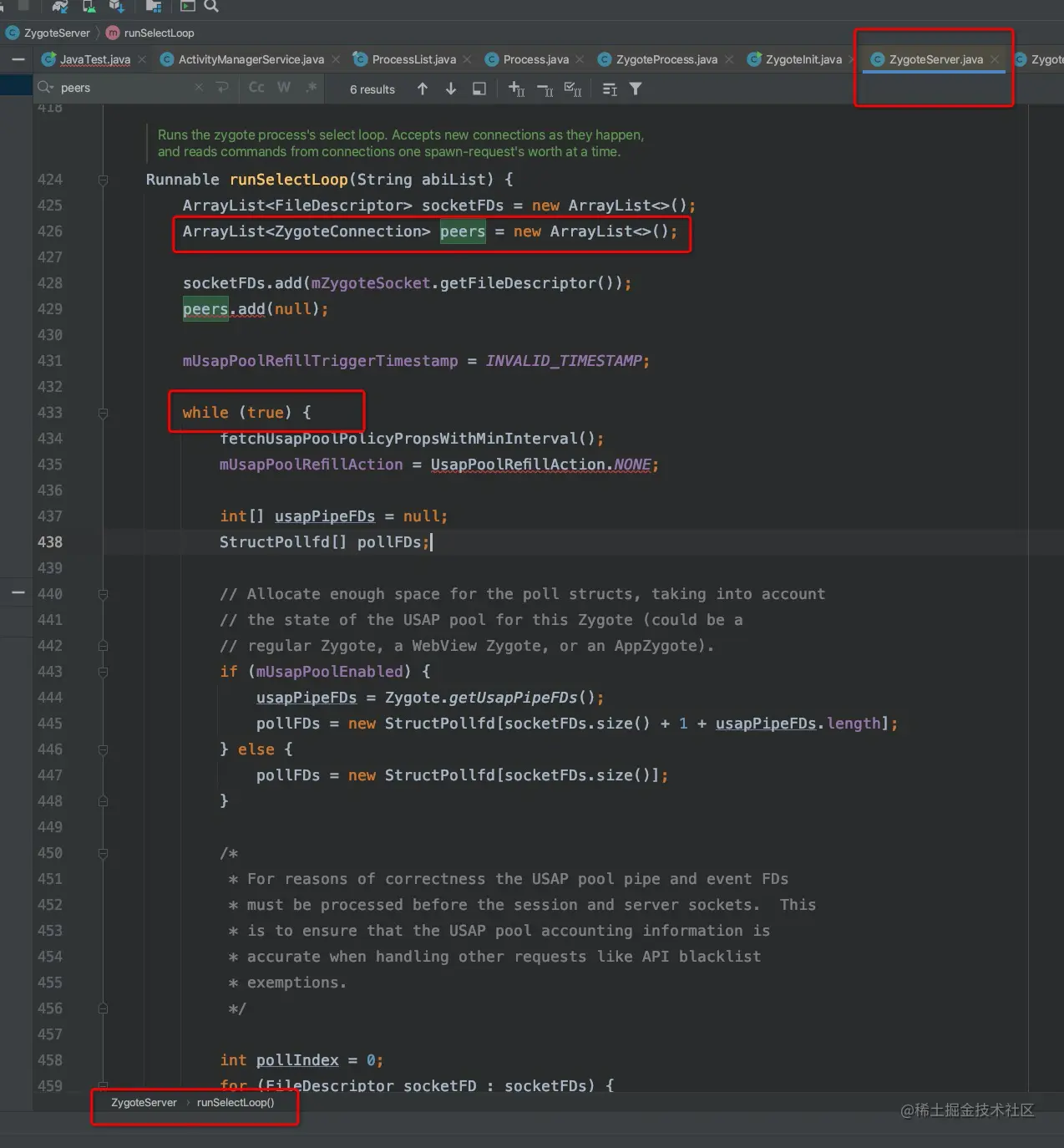Screen dimensions: 1064x1148
Task: Switch to JavaTest.java tab
Action: click(x=95, y=59)
